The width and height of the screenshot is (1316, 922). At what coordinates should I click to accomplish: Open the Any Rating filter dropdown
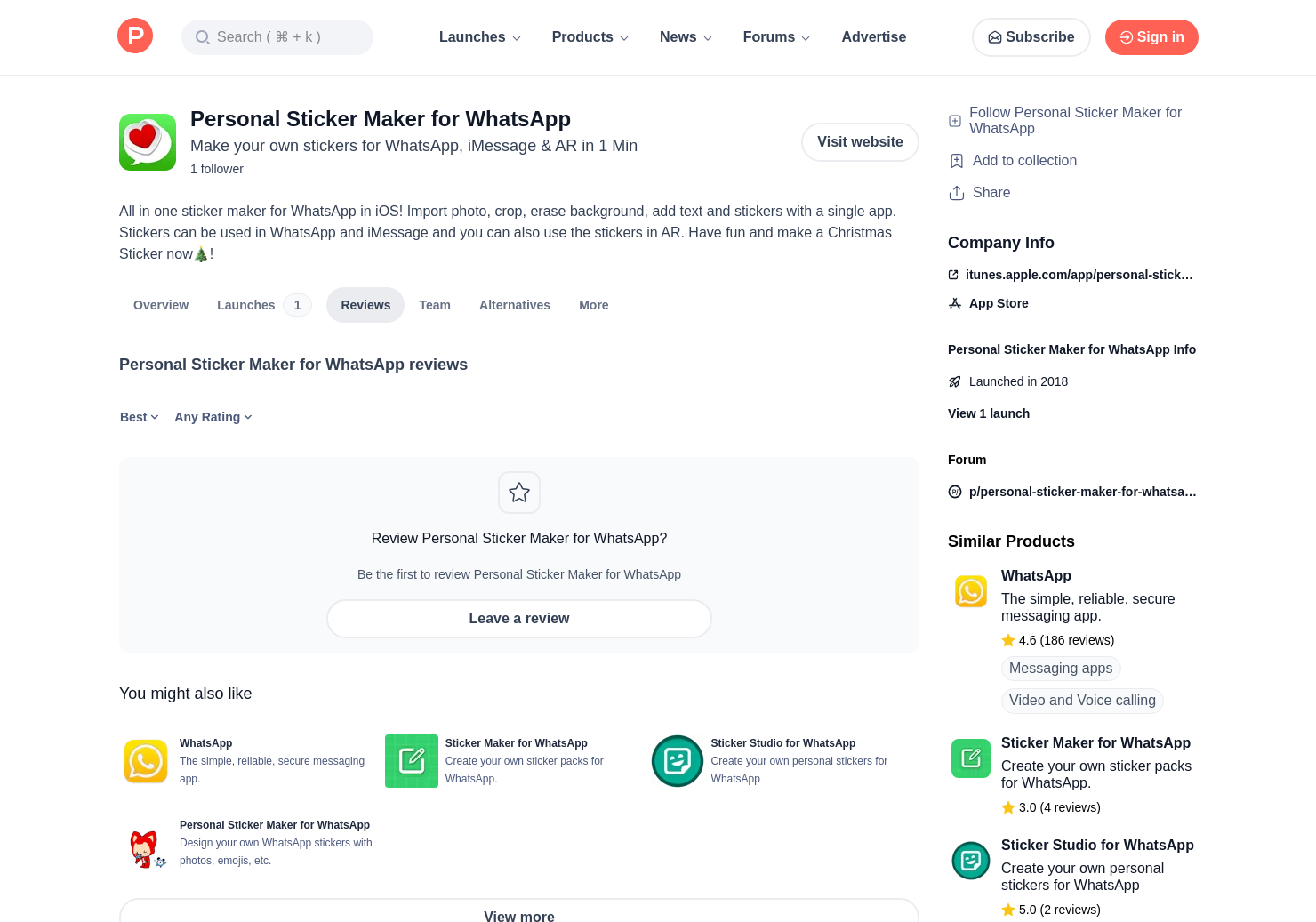click(213, 417)
